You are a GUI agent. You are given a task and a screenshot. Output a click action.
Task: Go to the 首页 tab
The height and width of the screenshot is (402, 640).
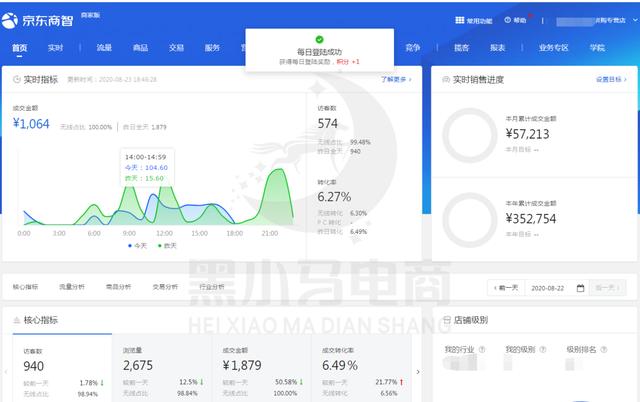tap(19, 48)
